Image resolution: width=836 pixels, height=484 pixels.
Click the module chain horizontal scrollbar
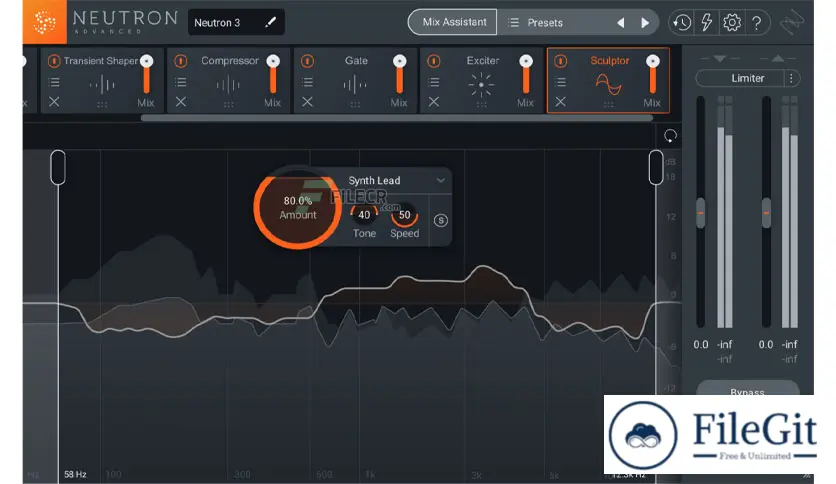[397, 118]
